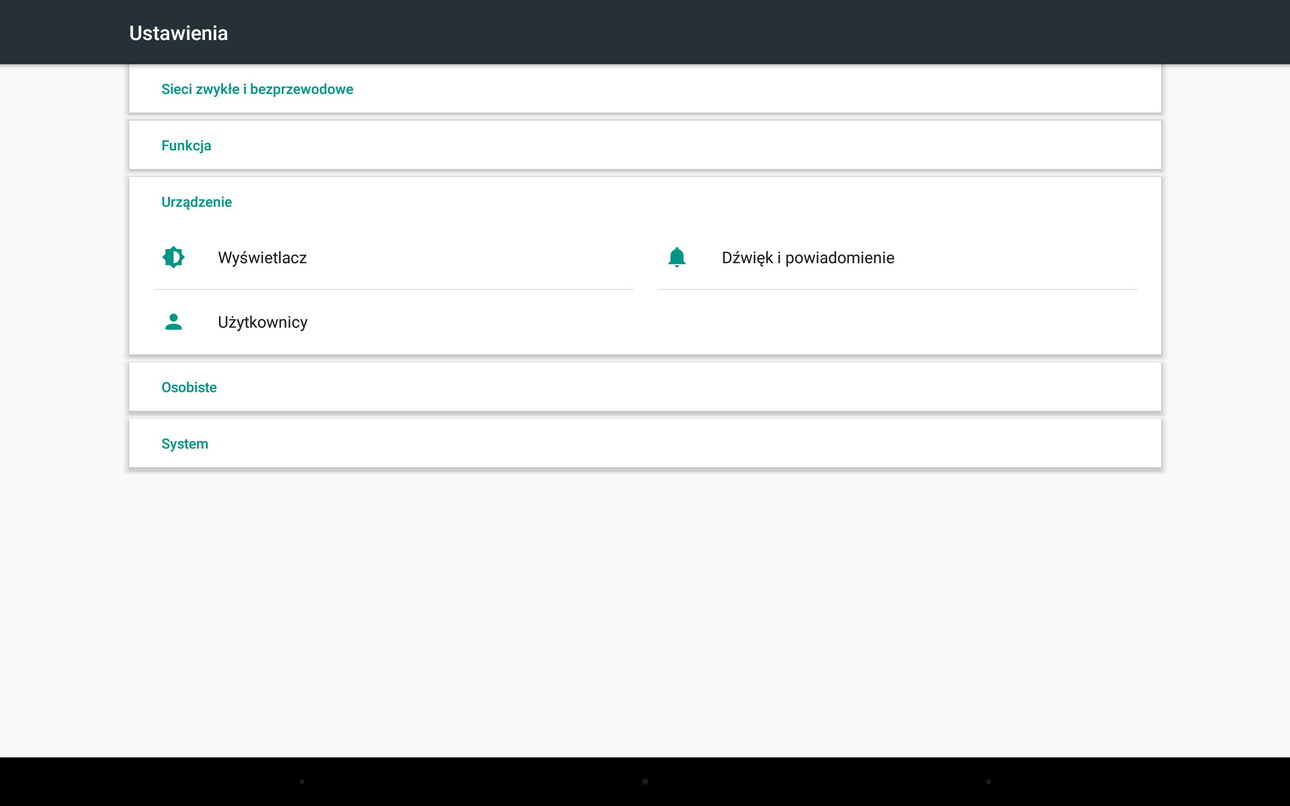
Task: Tap the dimmed back dot in navigation bar
Action: coord(302,781)
